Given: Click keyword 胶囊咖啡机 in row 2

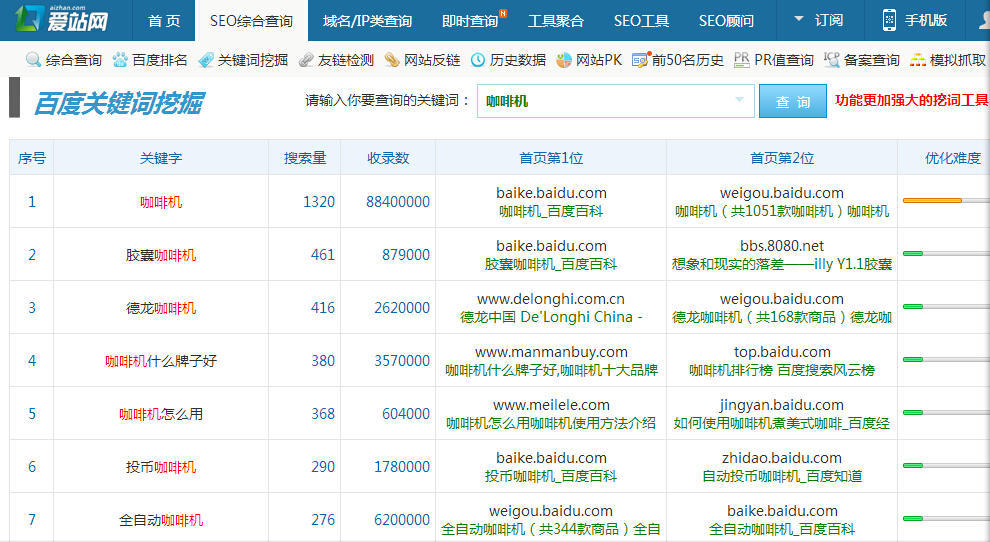Looking at the screenshot, I should click(161, 255).
